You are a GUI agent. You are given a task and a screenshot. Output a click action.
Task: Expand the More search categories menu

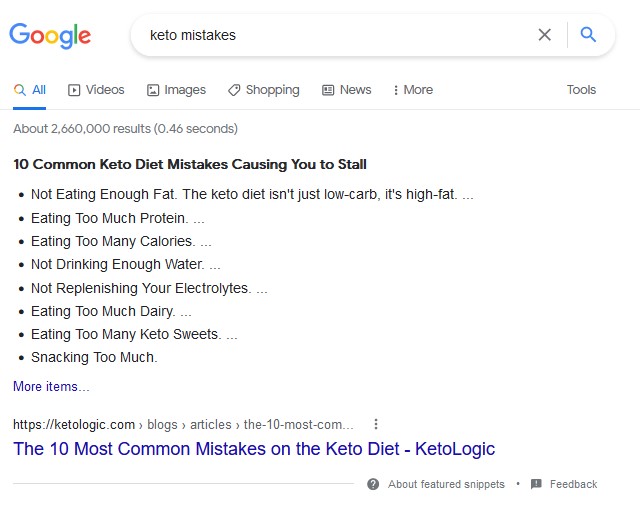point(413,90)
